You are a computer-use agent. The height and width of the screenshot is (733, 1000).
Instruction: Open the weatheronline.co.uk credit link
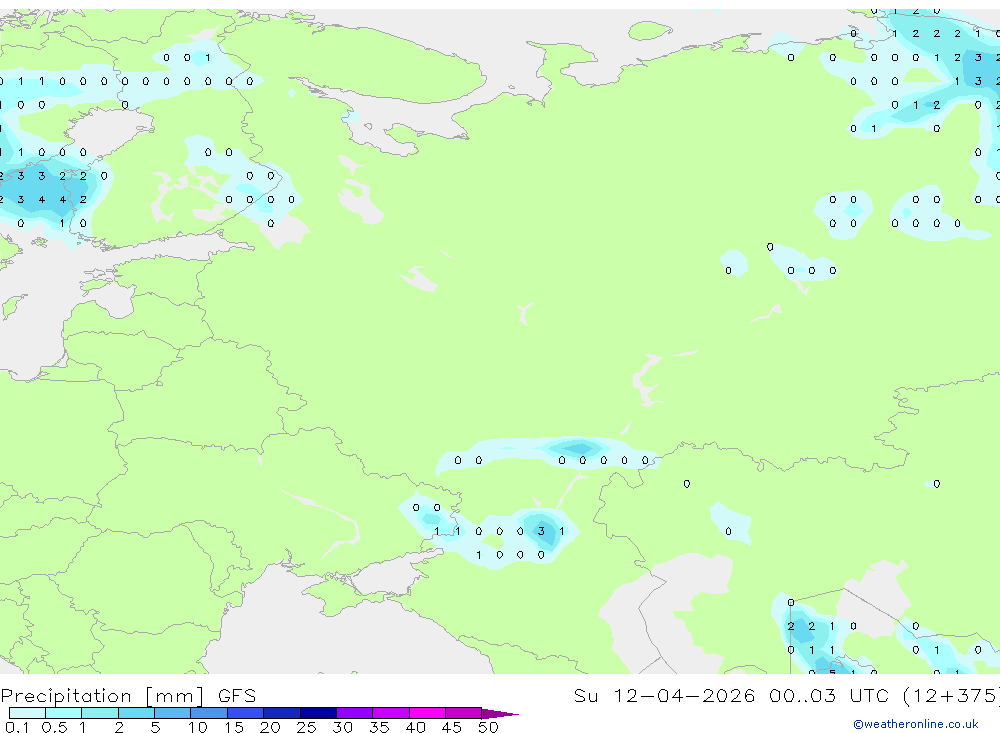tap(915, 724)
